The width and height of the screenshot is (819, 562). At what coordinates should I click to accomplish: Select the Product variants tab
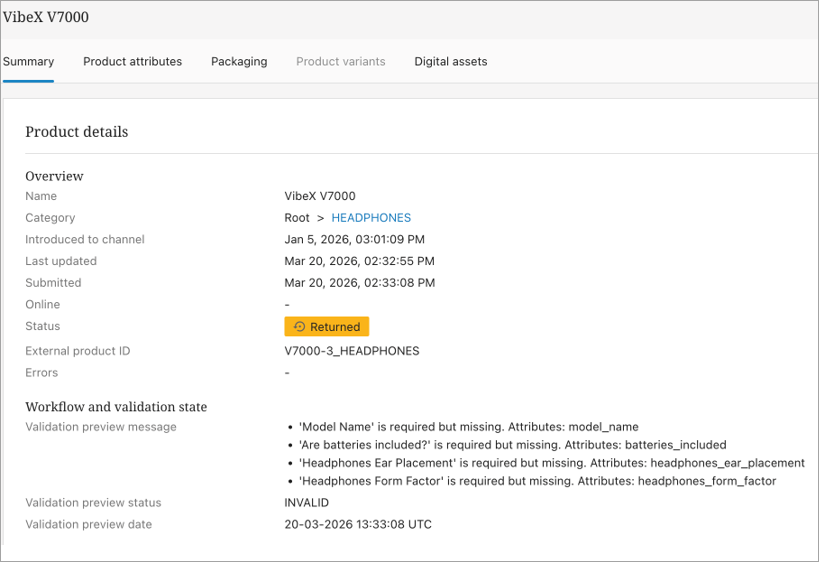point(340,62)
